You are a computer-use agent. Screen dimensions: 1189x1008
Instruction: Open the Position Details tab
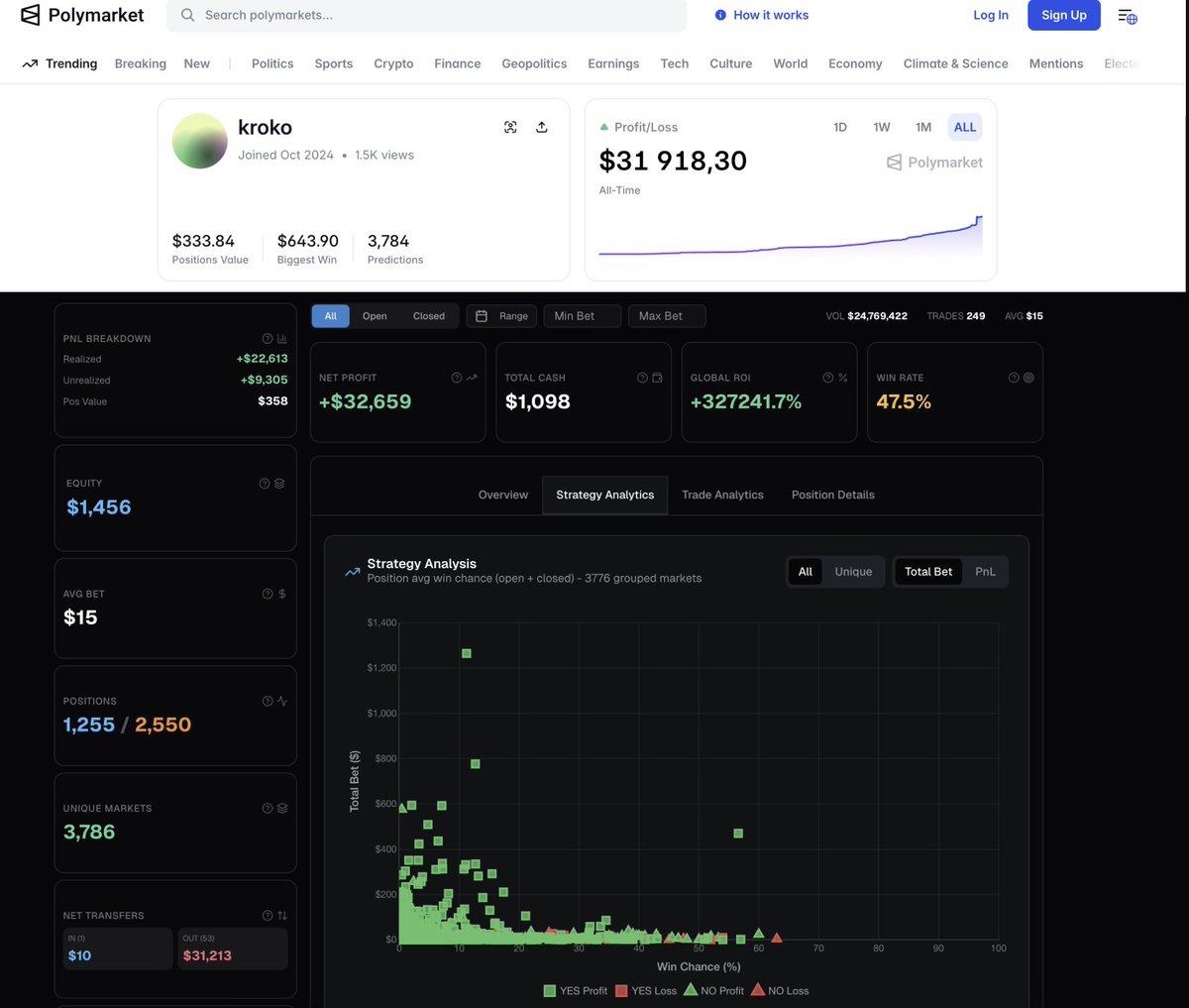pyautogui.click(x=833, y=495)
